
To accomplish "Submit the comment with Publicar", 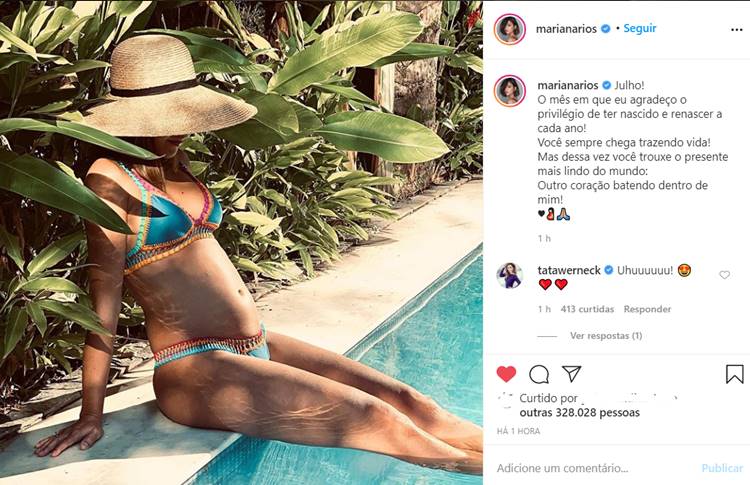I will pyautogui.click(x=722, y=468).
